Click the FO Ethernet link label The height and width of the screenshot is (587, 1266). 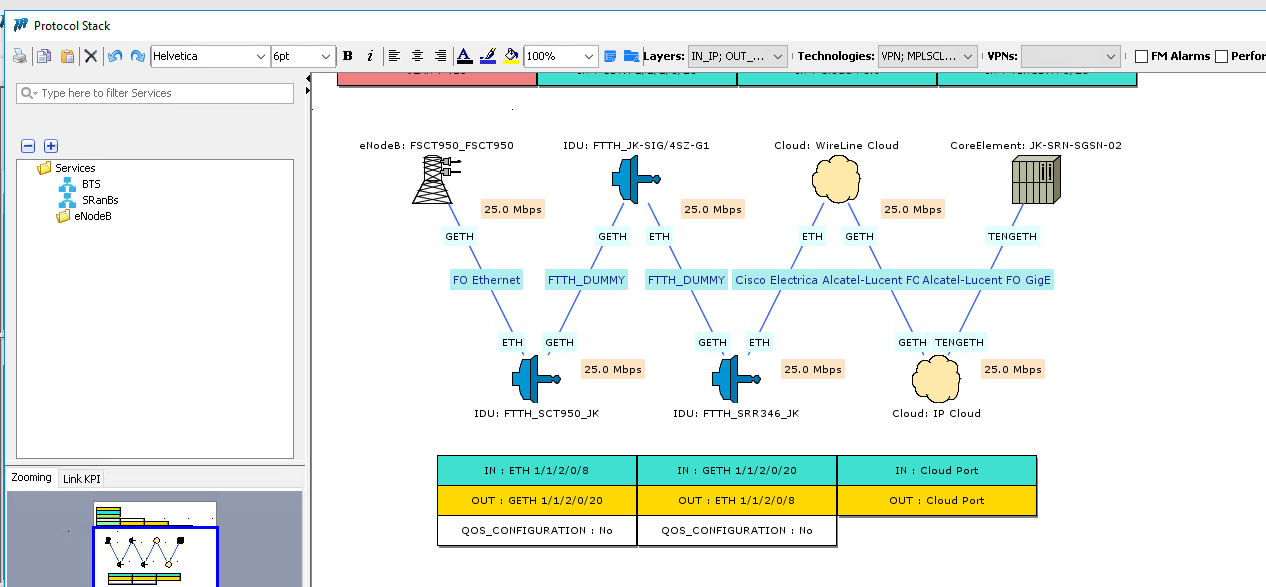click(x=487, y=280)
